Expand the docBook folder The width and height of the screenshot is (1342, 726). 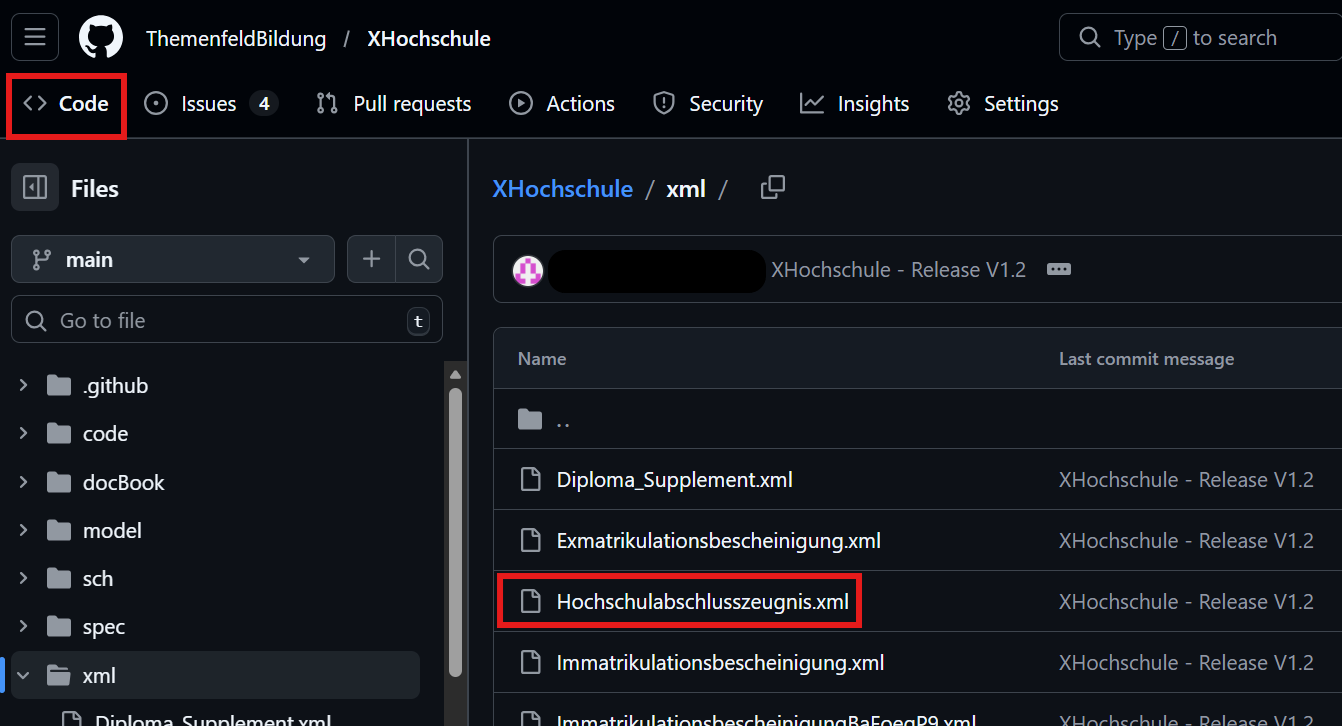coord(23,482)
